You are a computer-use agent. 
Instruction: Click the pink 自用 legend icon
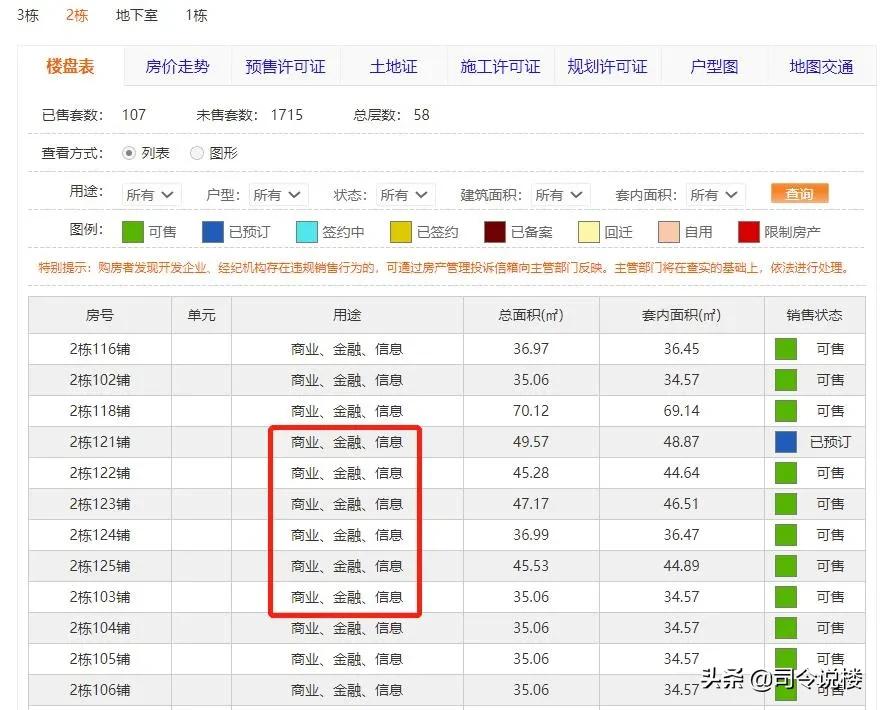click(x=668, y=231)
